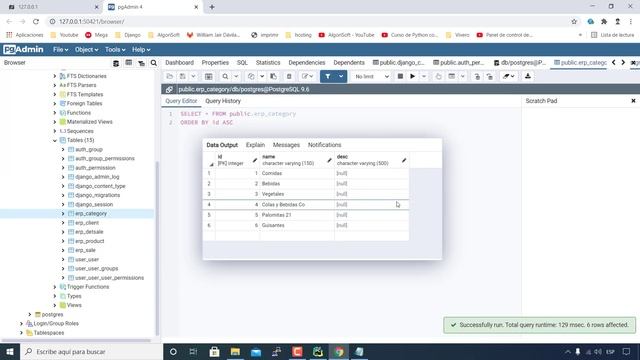Click the execute query play icon
This screenshot has width=640, height=360.
click(x=413, y=76)
